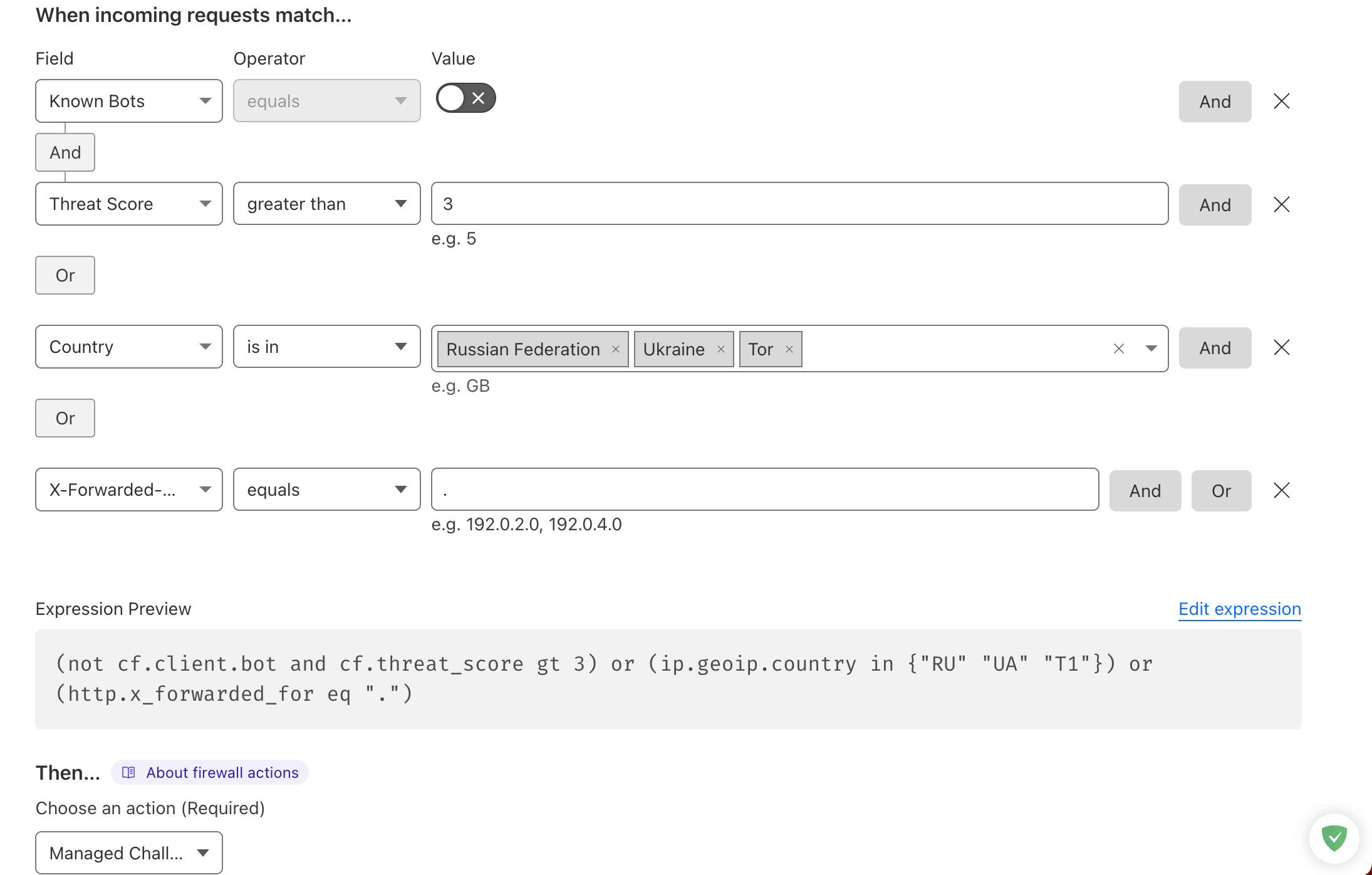This screenshot has width=1372, height=875.
Task: Click Or button on X-Forwarded-For row
Action: [1221, 491]
